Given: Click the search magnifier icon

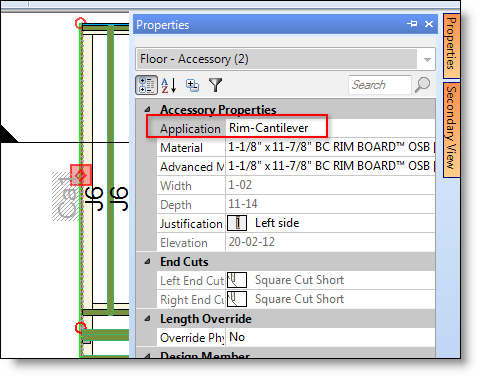Looking at the screenshot, I should [422, 85].
